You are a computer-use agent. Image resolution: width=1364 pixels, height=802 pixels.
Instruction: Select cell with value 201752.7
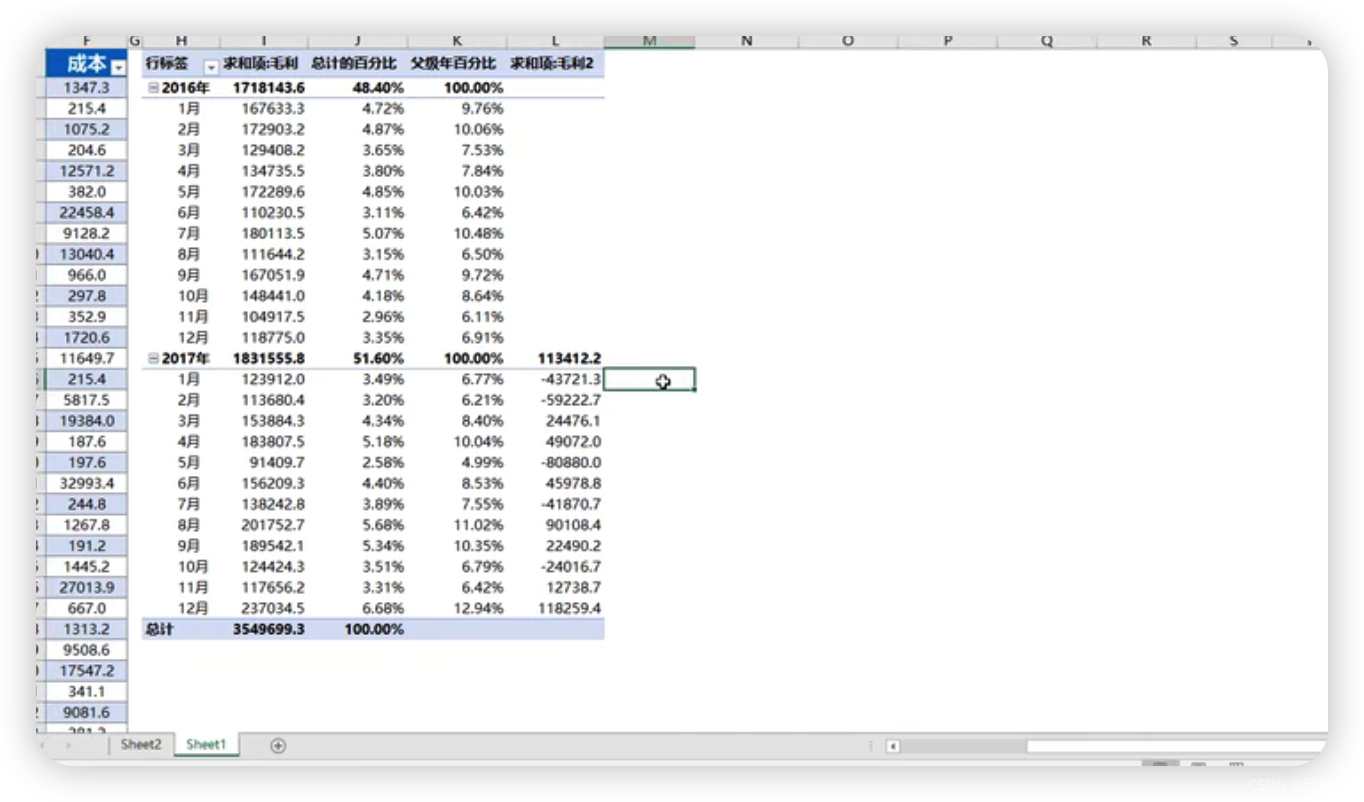tap(264, 525)
